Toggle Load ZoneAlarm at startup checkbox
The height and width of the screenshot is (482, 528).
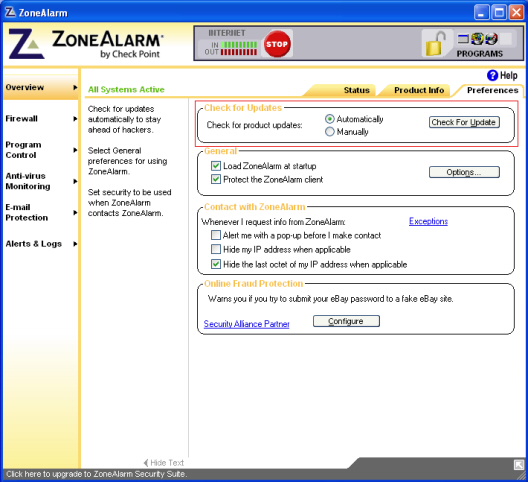coord(216,166)
